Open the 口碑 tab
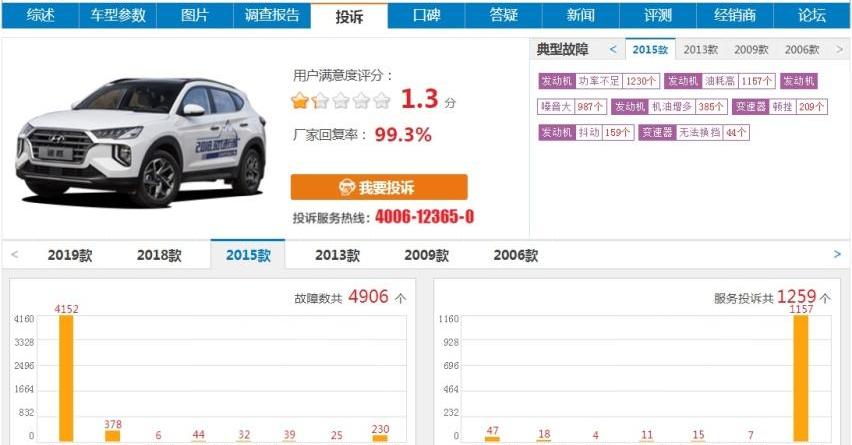 coord(427,15)
